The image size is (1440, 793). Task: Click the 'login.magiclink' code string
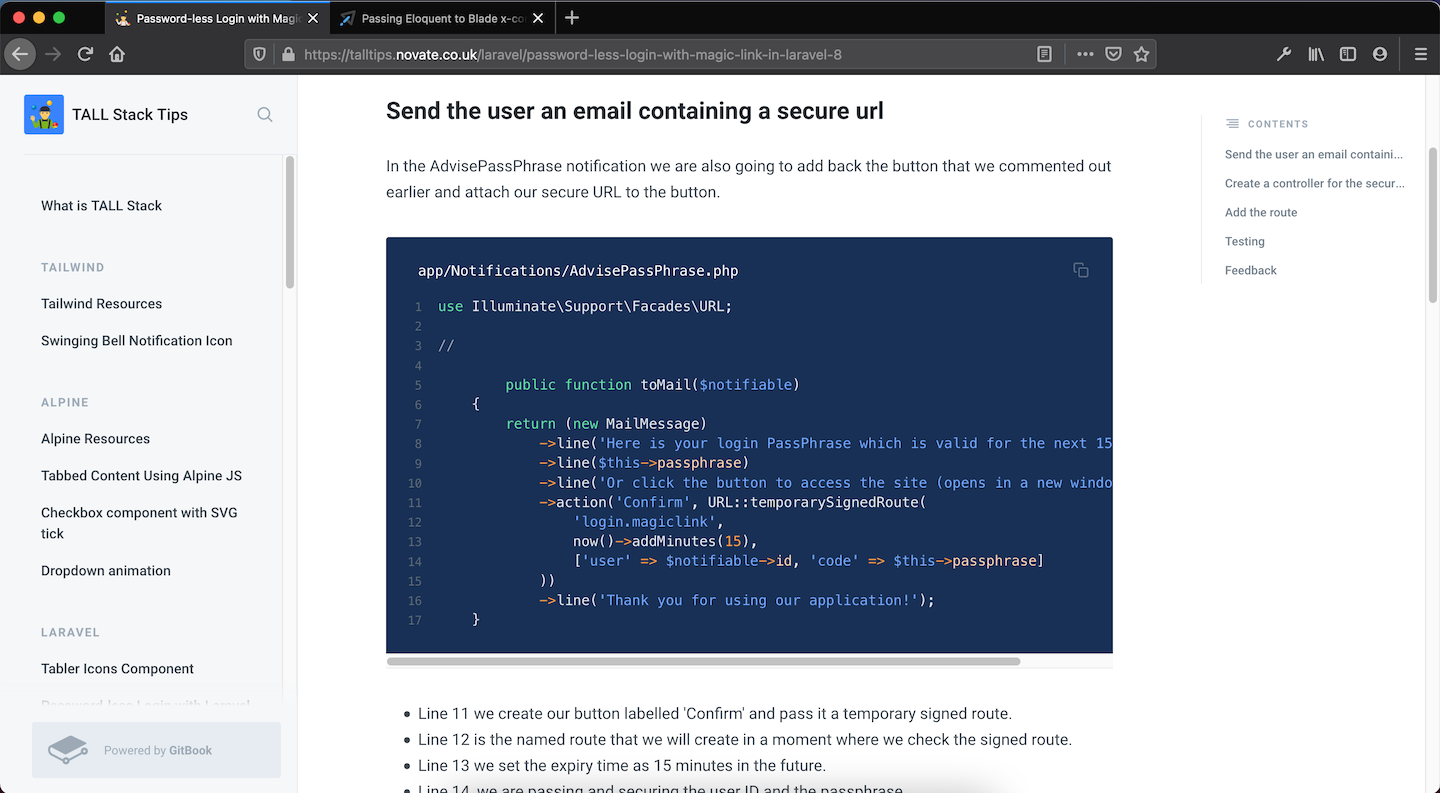pyautogui.click(x=645, y=522)
